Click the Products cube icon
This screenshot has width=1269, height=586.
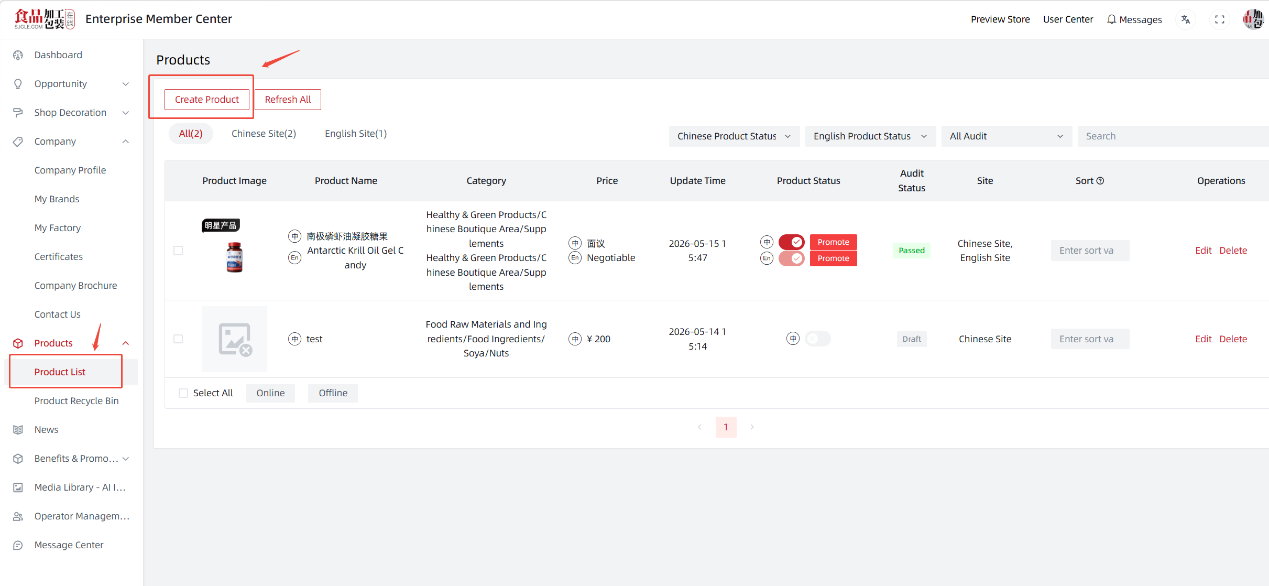(x=18, y=343)
